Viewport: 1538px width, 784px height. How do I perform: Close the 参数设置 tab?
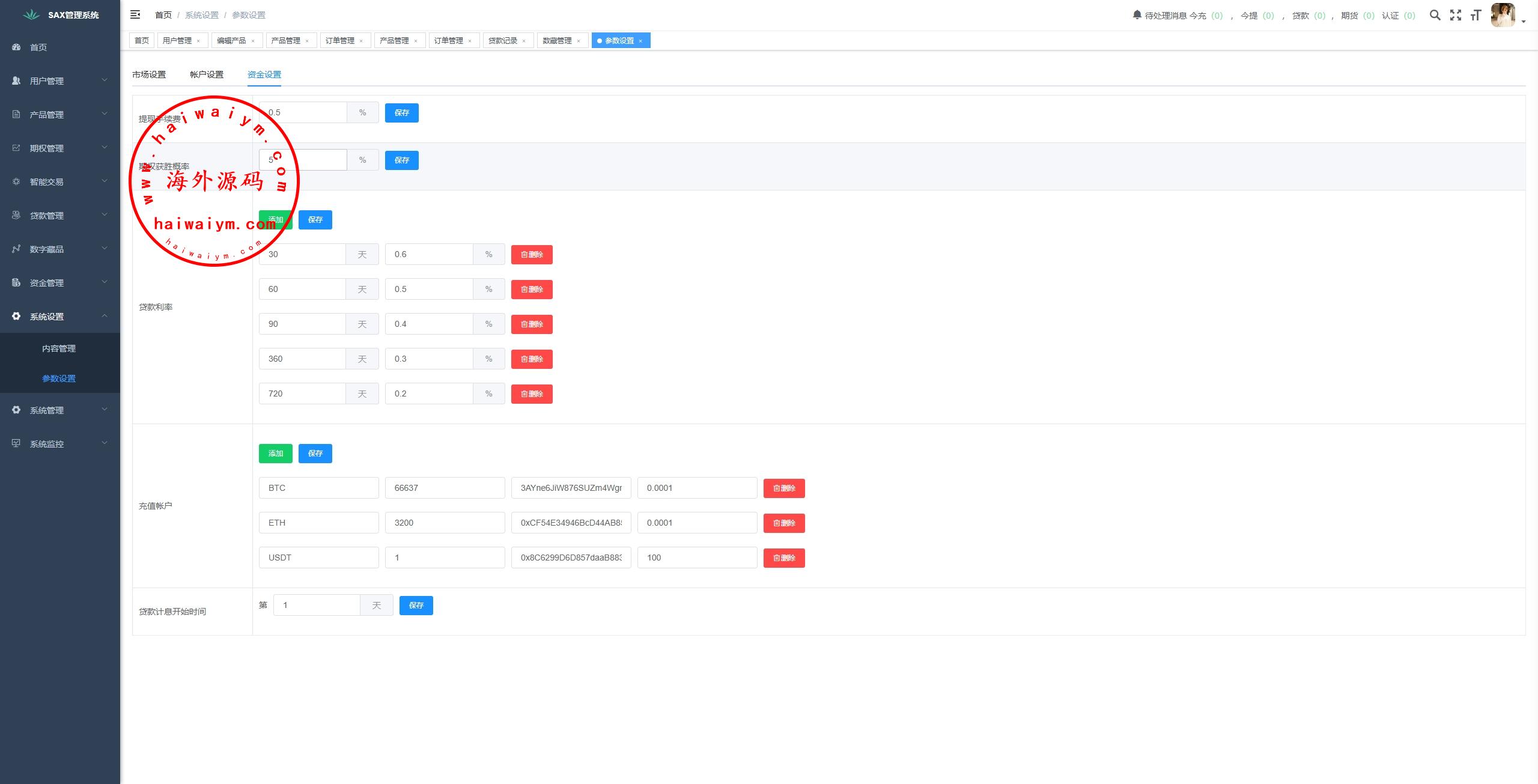coord(640,41)
